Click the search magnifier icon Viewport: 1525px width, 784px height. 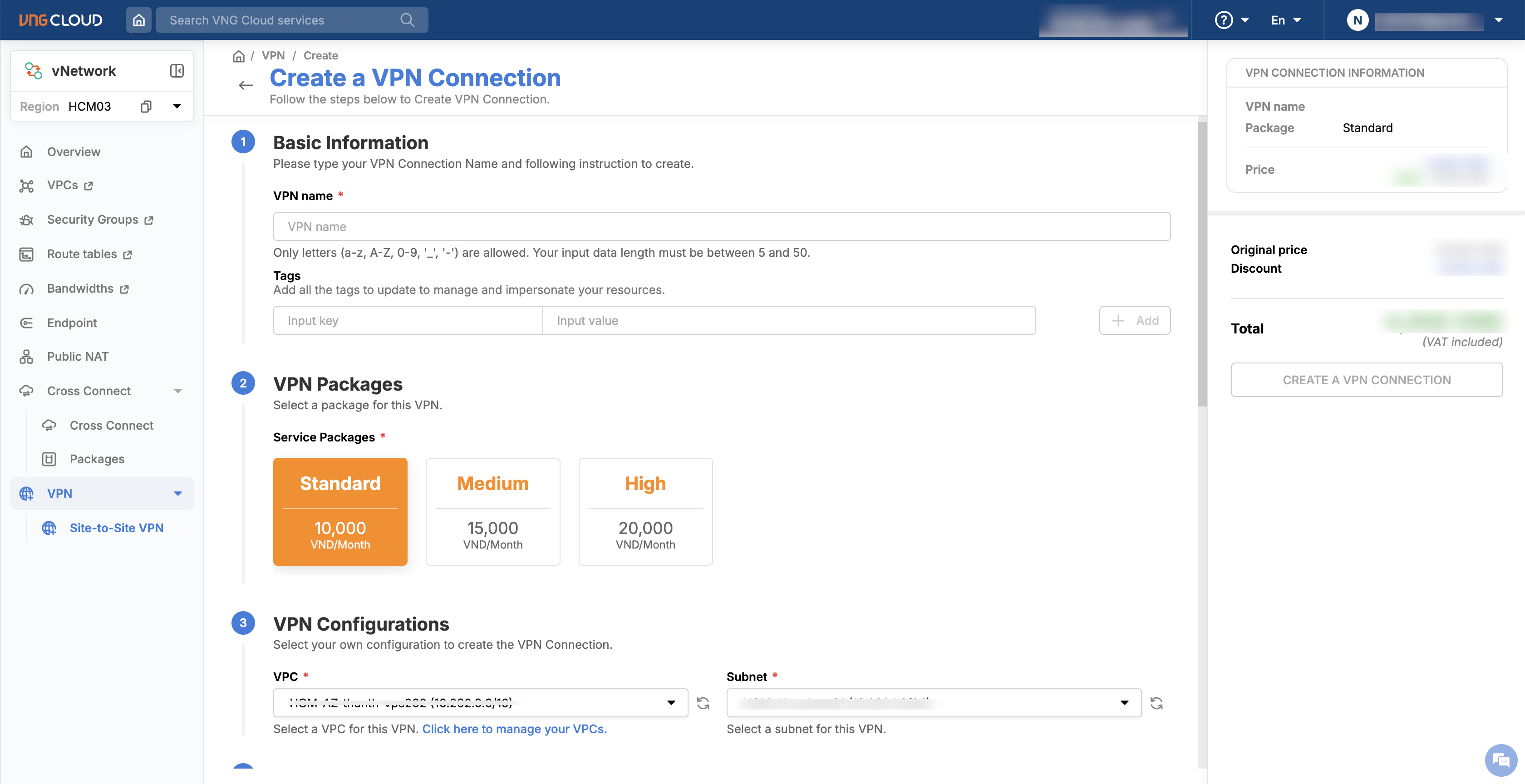click(407, 20)
